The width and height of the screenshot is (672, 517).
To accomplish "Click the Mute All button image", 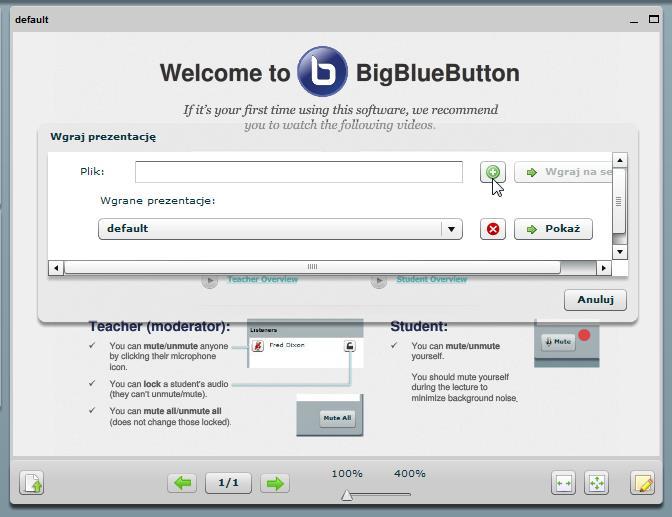I will [x=337, y=418].
